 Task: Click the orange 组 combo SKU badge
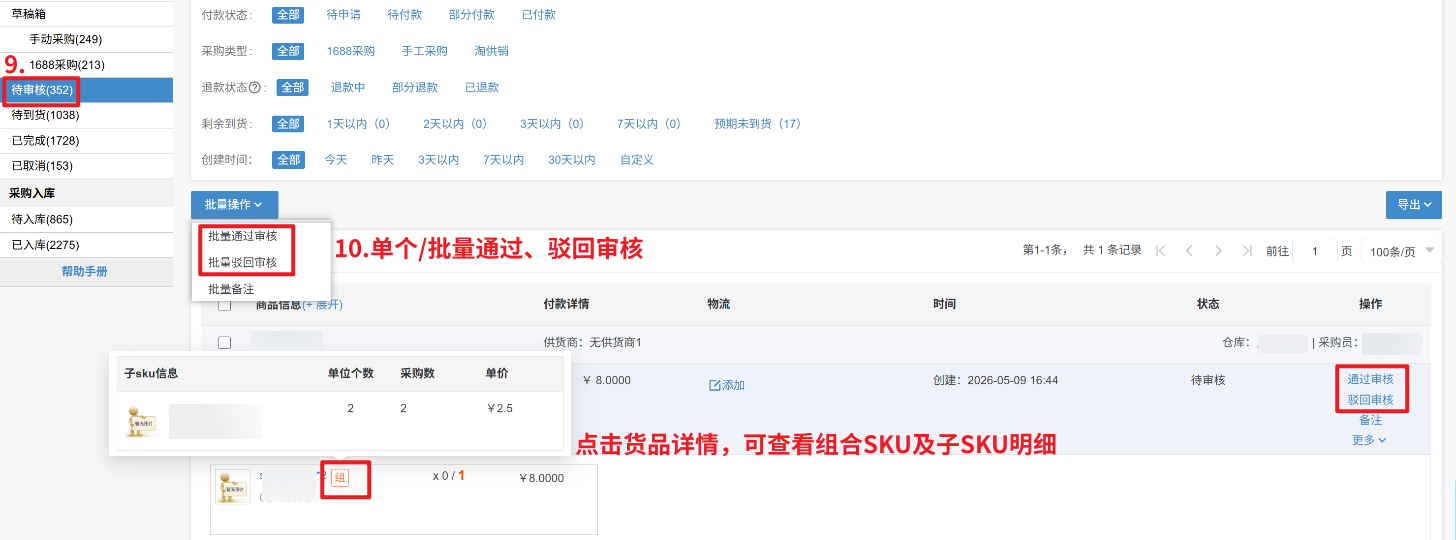(x=340, y=478)
